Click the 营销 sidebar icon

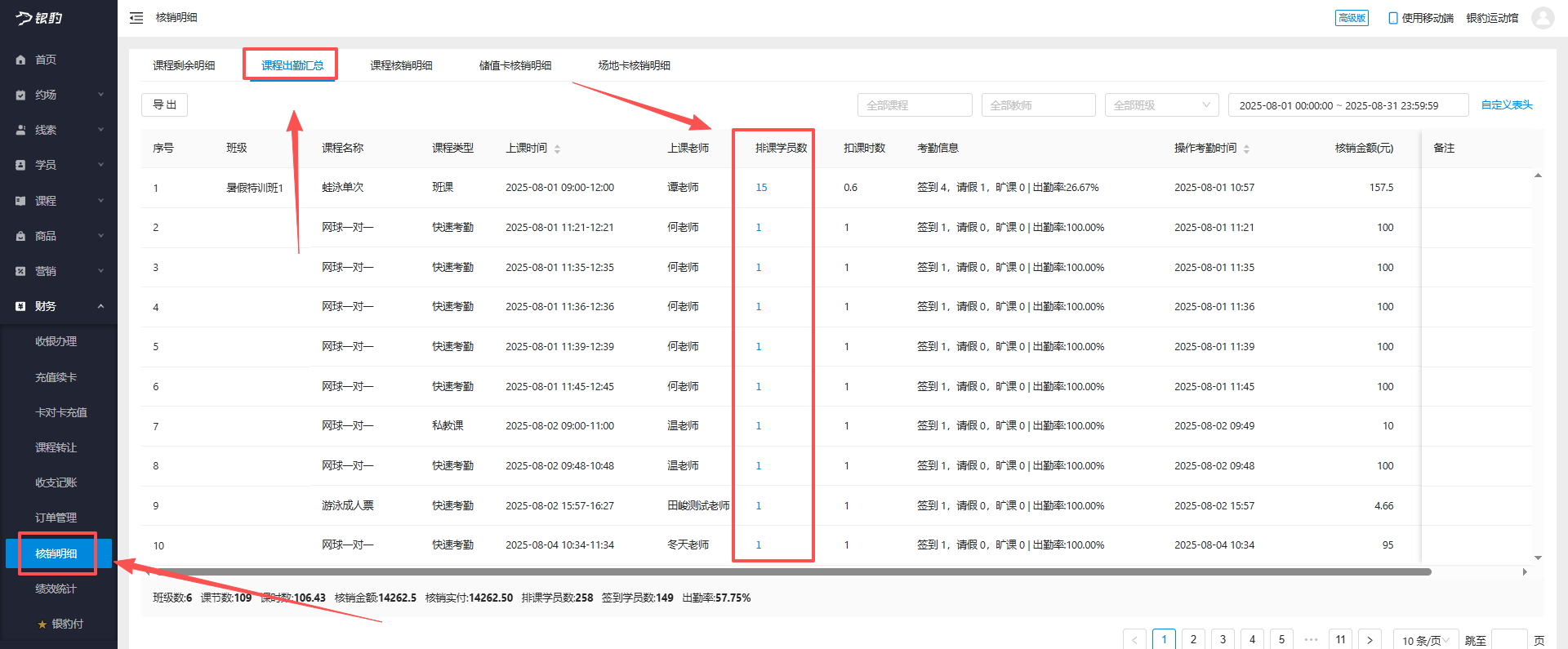20,271
